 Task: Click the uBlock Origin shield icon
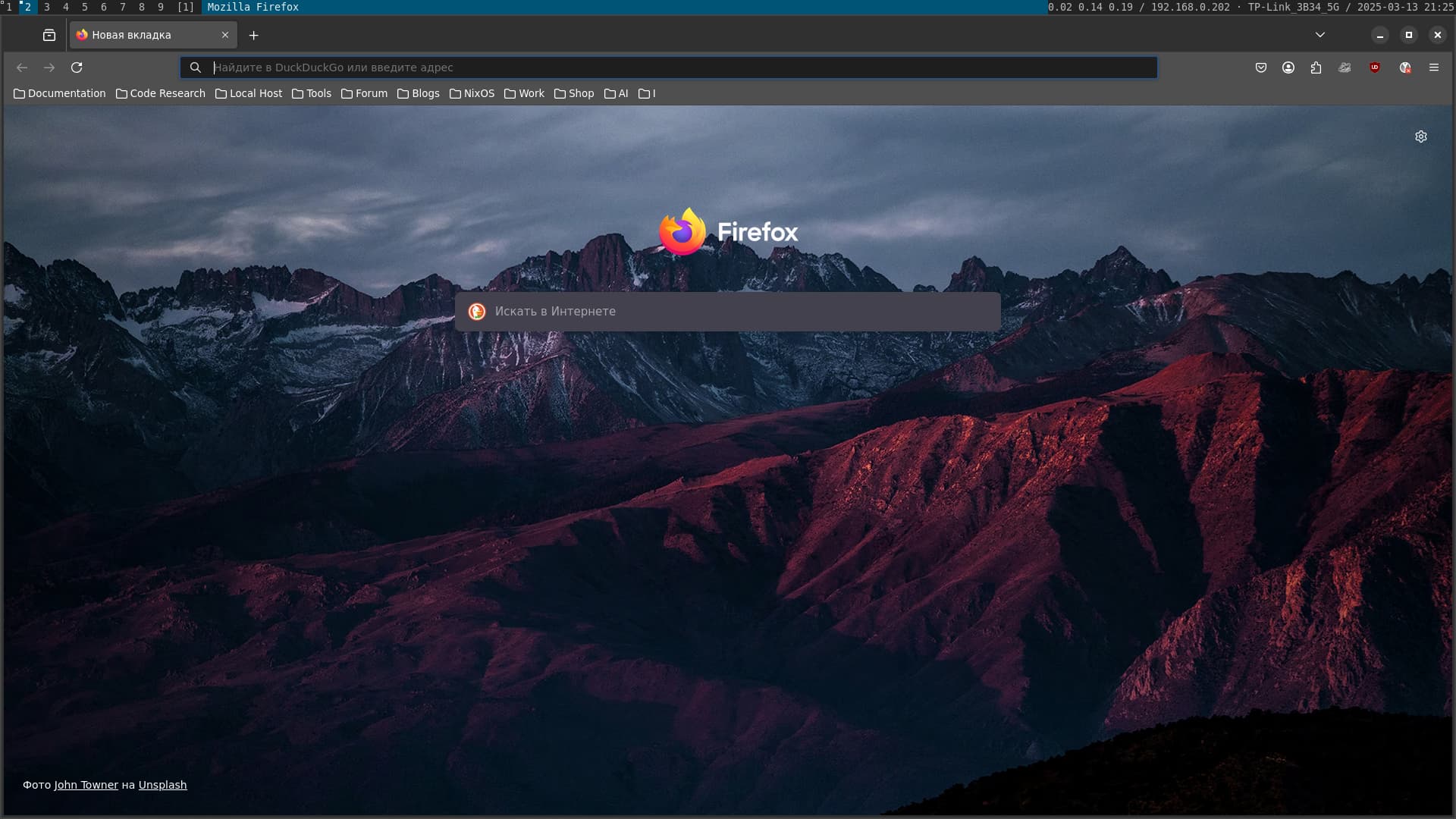pyautogui.click(x=1375, y=67)
